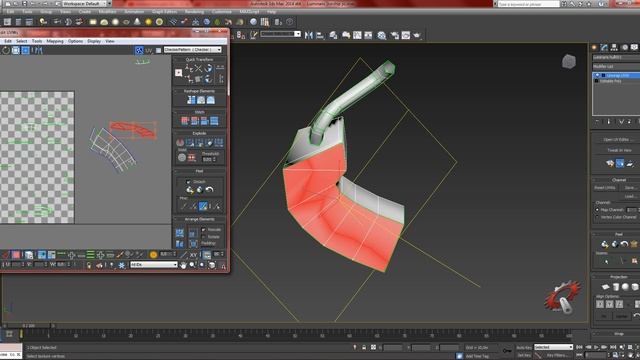This screenshot has height=360, width=640.
Task: Click the XY falloff button in UV editor
Action: 193,255
